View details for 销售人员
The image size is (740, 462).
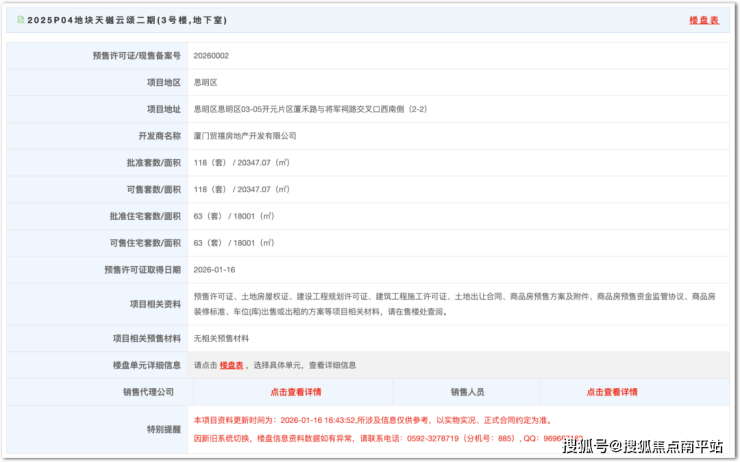(x=611, y=392)
